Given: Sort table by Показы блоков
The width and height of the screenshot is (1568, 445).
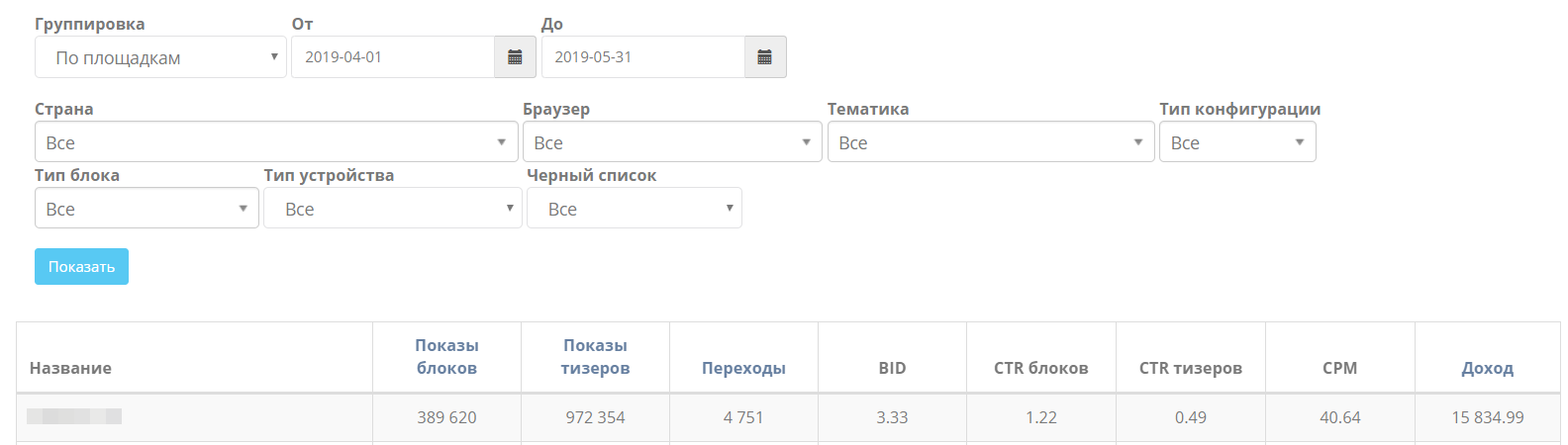Looking at the screenshot, I should (x=446, y=357).
